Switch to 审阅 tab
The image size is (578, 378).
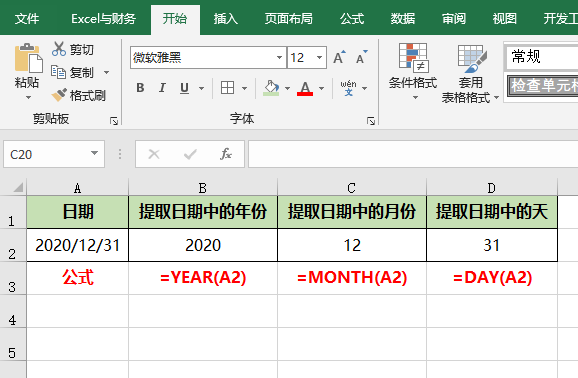click(454, 18)
